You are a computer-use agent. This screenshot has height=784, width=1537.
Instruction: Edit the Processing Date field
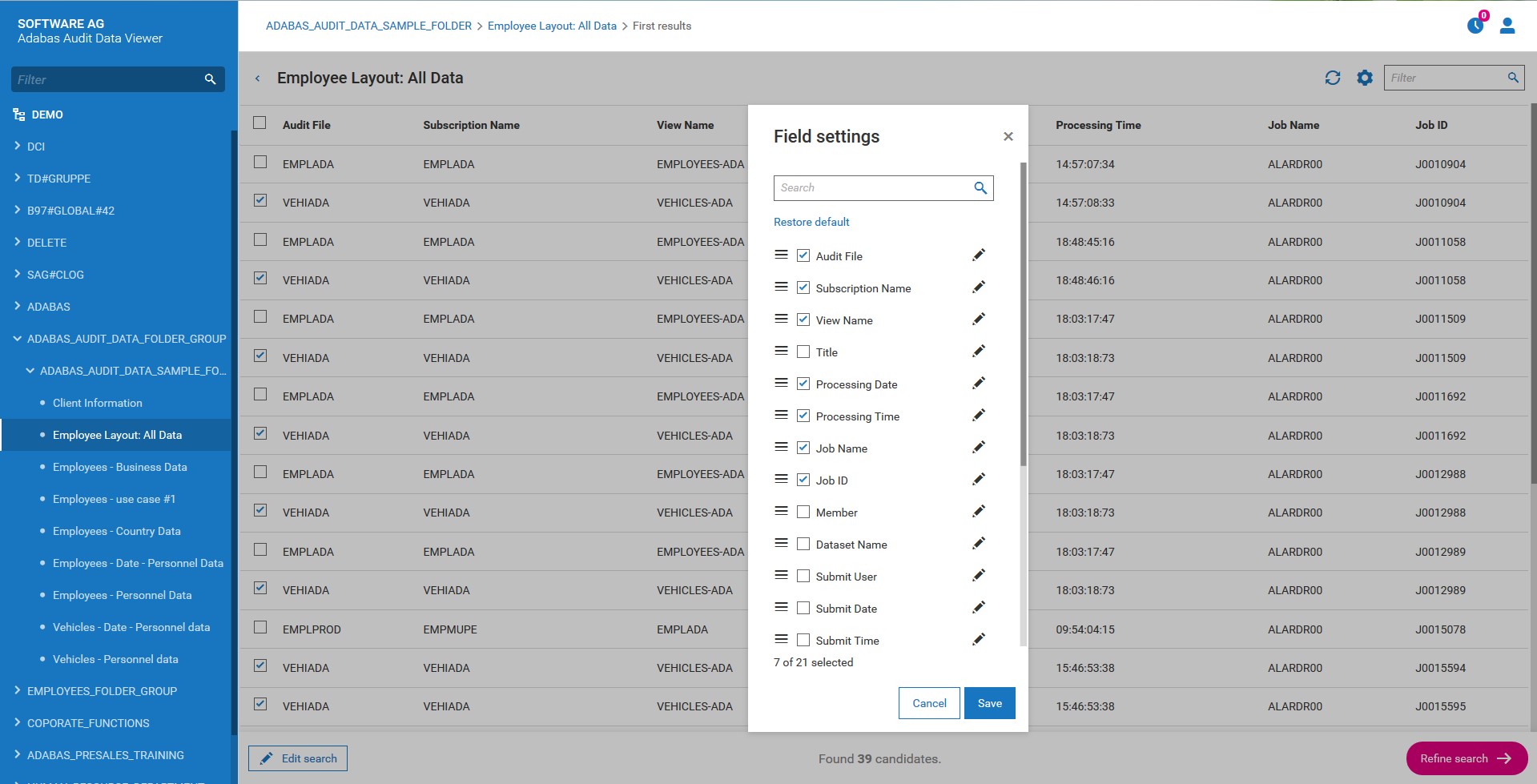click(979, 384)
